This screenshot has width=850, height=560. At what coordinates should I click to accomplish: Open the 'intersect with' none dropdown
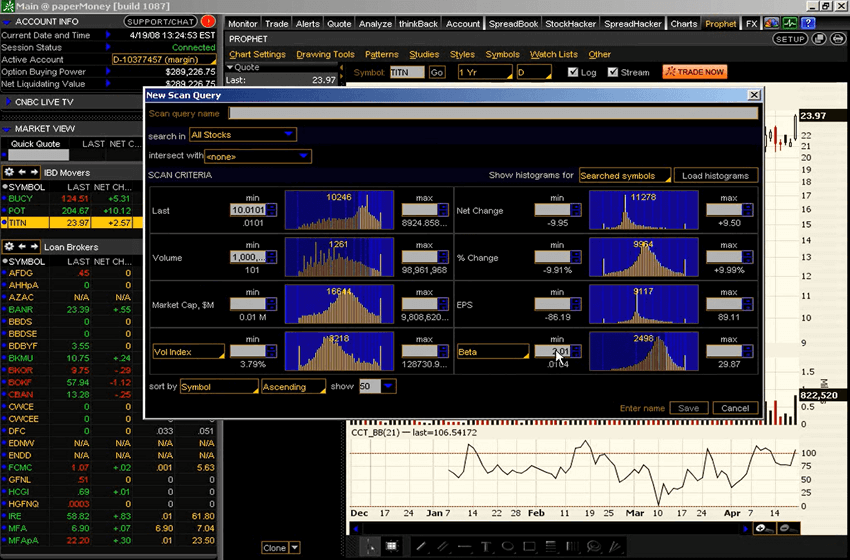click(x=257, y=156)
